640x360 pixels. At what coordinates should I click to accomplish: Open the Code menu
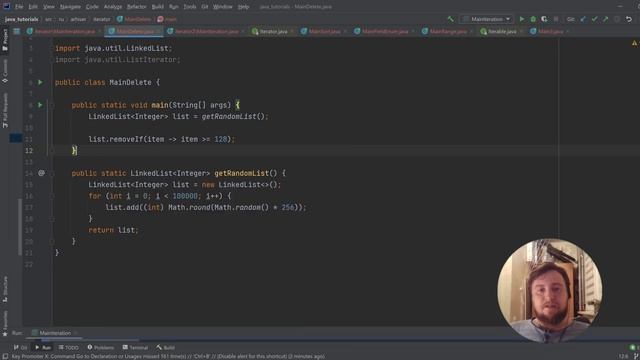(x=92, y=7)
